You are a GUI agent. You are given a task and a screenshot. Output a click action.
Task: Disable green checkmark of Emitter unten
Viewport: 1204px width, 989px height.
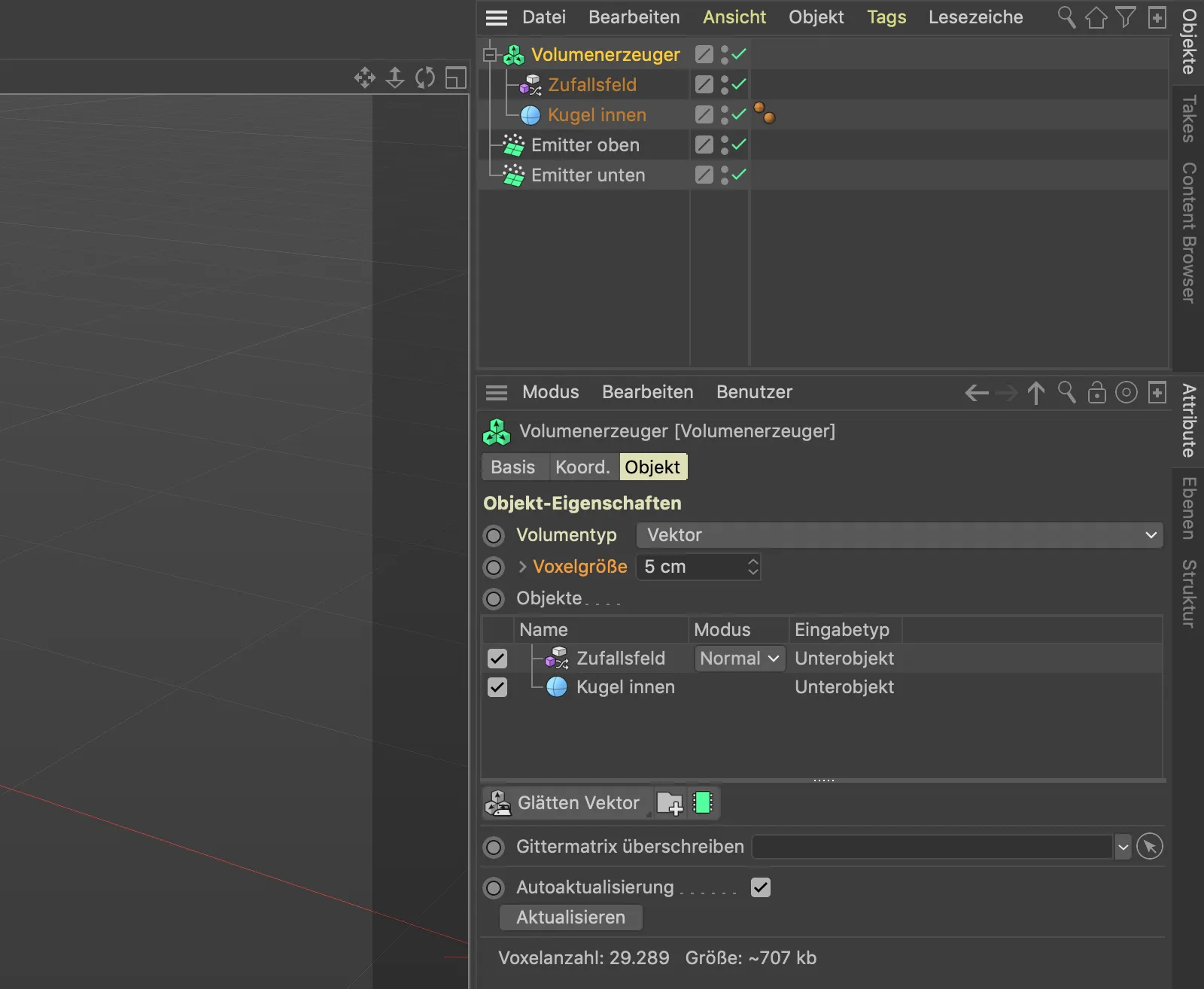(739, 174)
